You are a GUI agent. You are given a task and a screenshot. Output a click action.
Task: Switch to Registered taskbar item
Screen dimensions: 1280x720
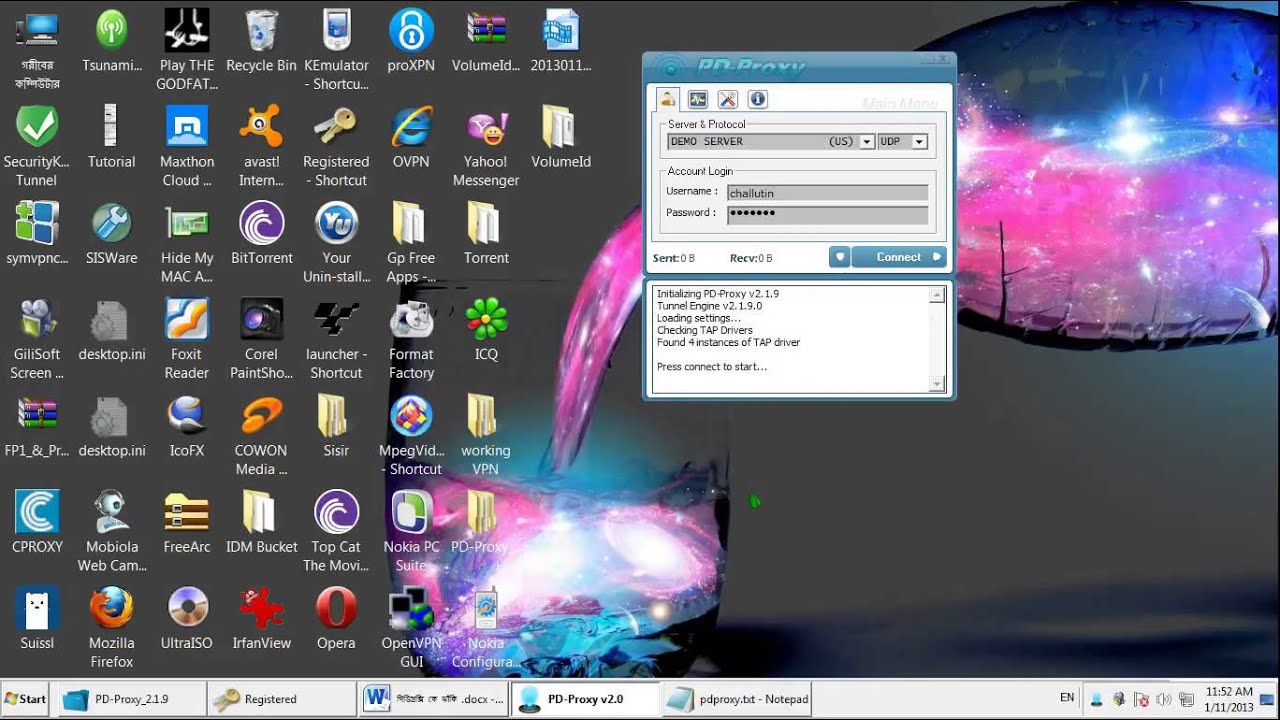click(x=282, y=699)
